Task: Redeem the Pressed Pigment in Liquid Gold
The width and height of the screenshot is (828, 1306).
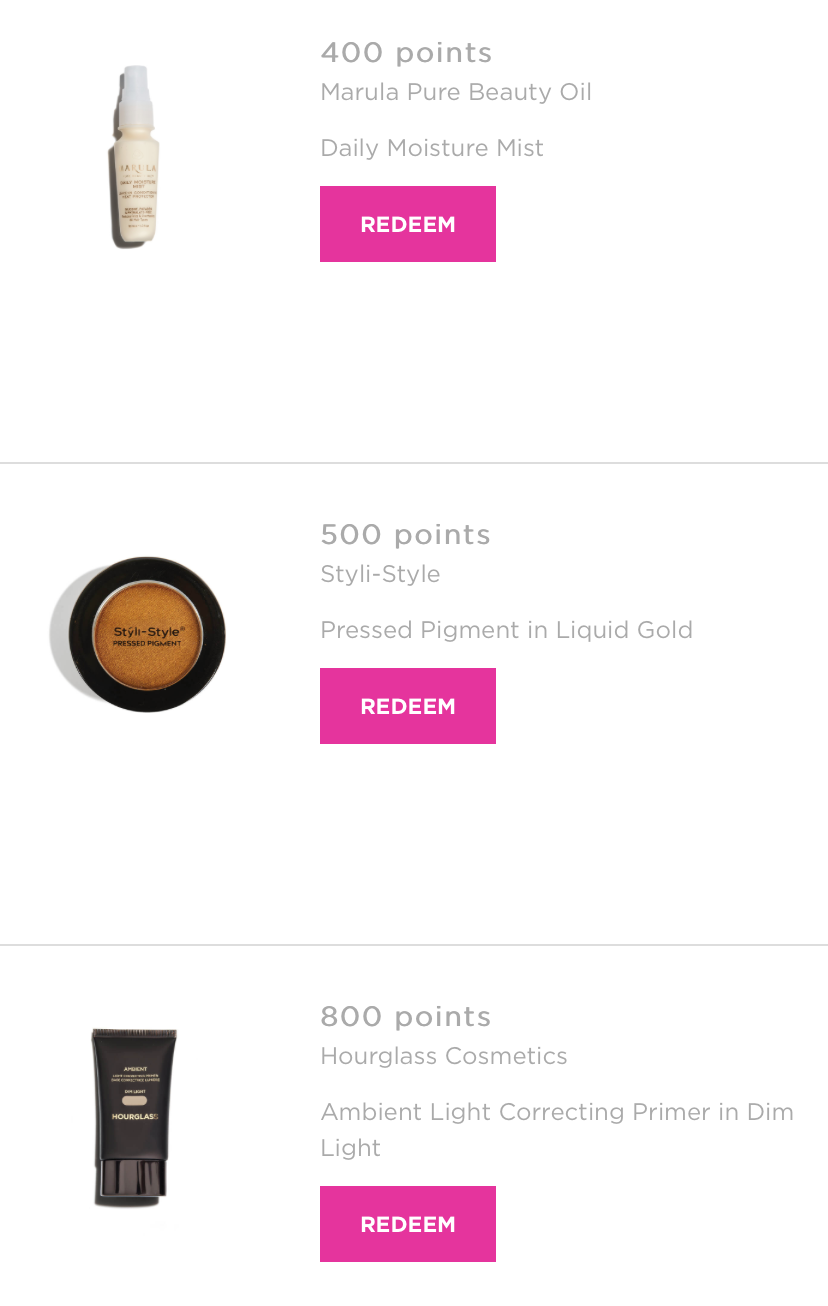Action: [408, 706]
